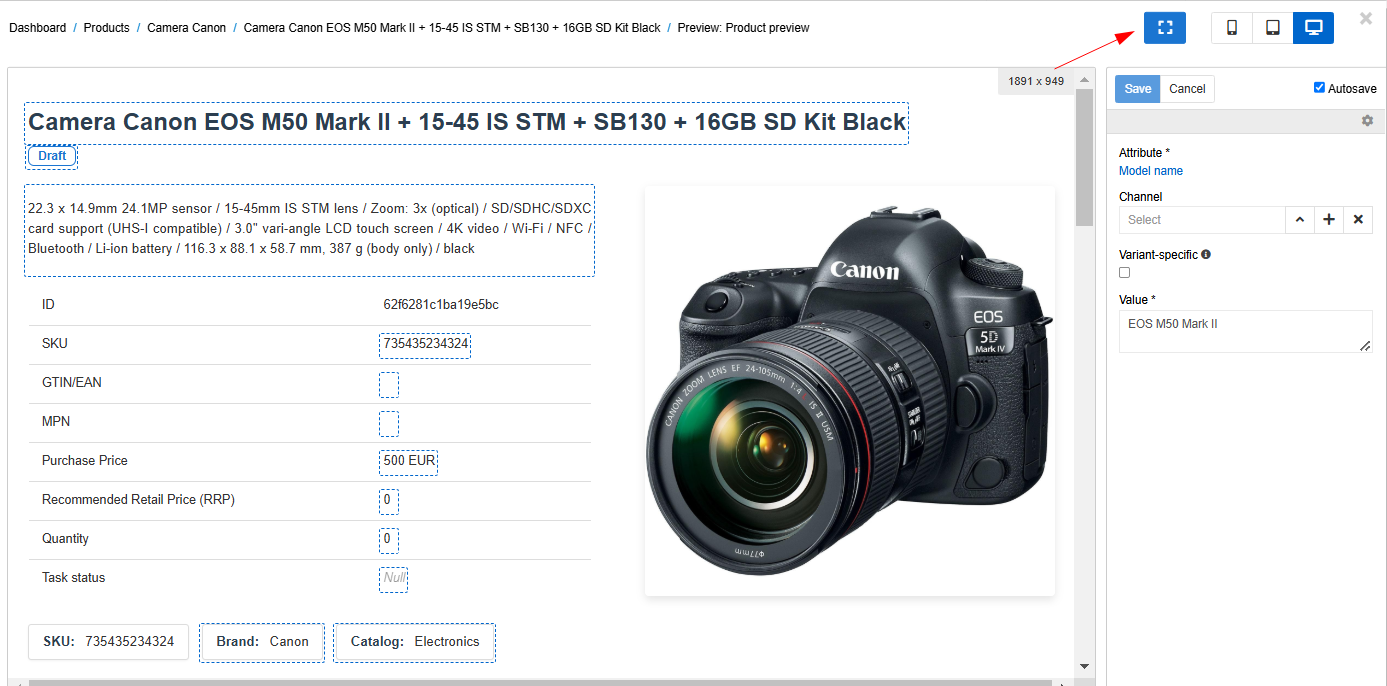The width and height of the screenshot is (1387, 686).
Task: Clear Channel with the X icon
Action: click(1357, 220)
